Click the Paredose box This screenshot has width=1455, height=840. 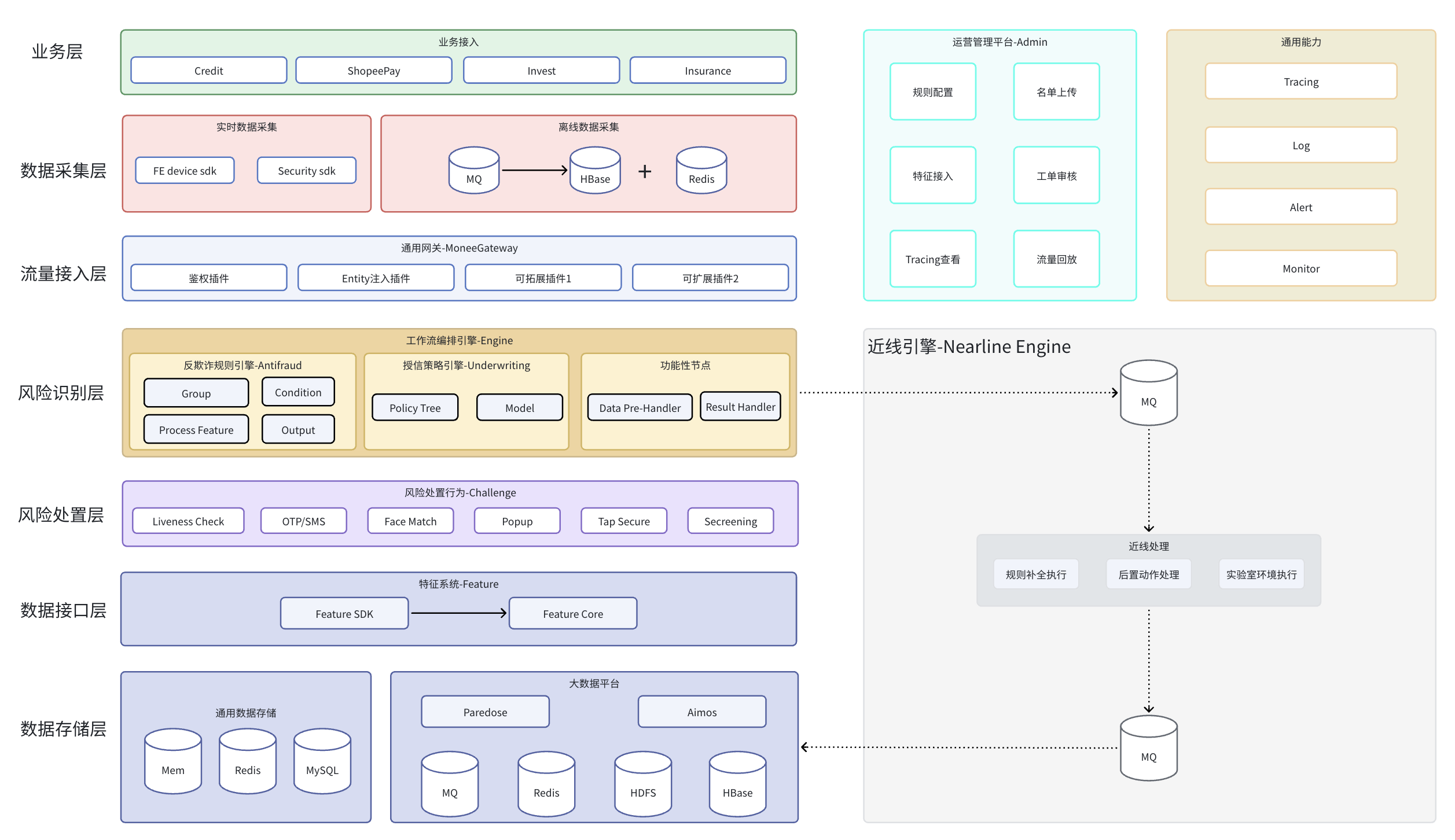pyautogui.click(x=486, y=712)
